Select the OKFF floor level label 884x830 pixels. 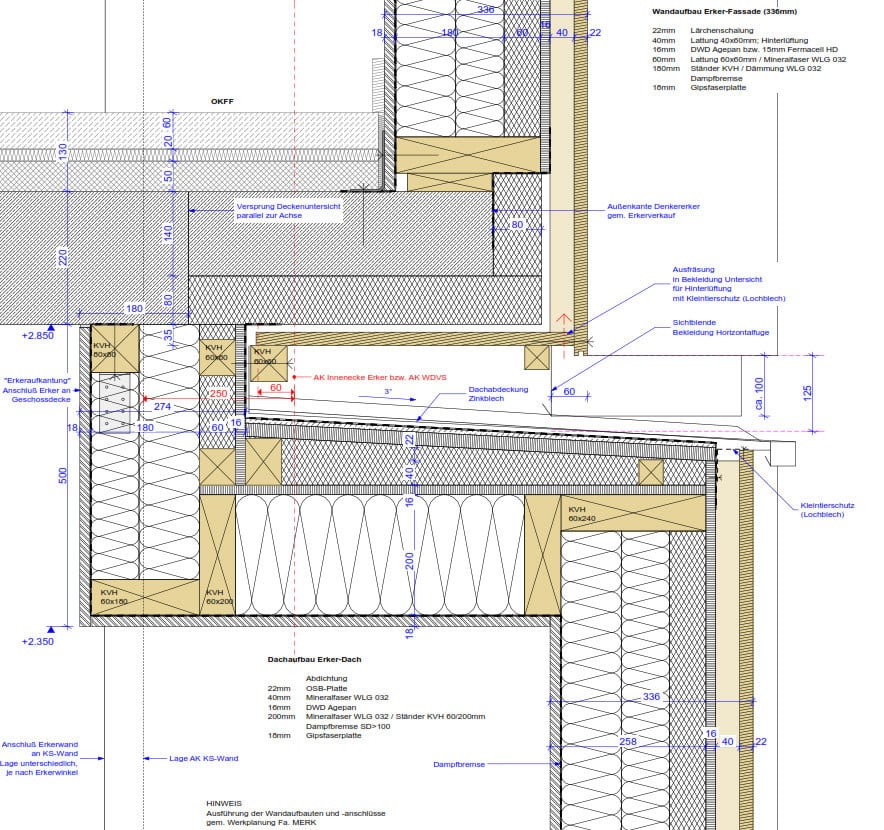(x=221, y=102)
